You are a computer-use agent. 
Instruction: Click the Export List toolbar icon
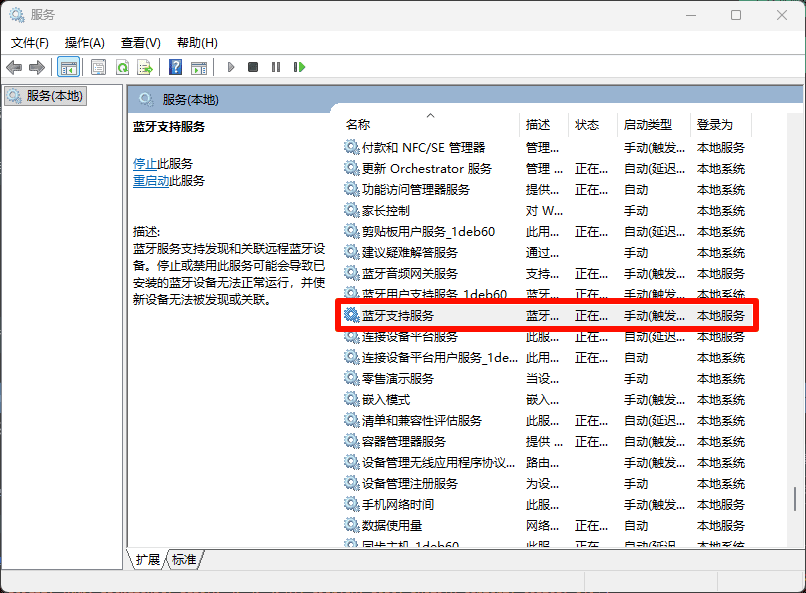click(145, 67)
